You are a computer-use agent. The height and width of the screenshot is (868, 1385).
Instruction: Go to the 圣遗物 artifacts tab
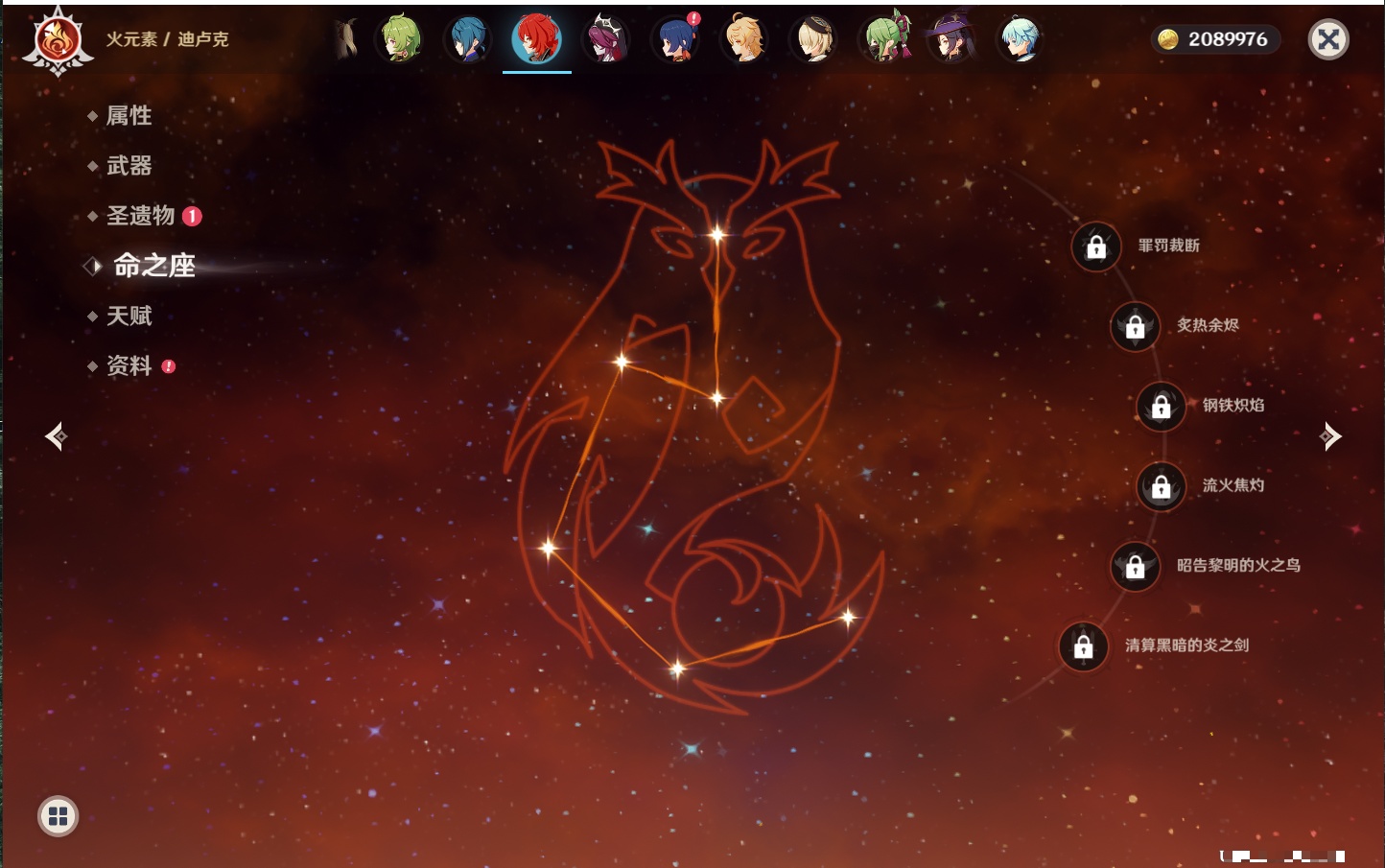tap(140, 216)
